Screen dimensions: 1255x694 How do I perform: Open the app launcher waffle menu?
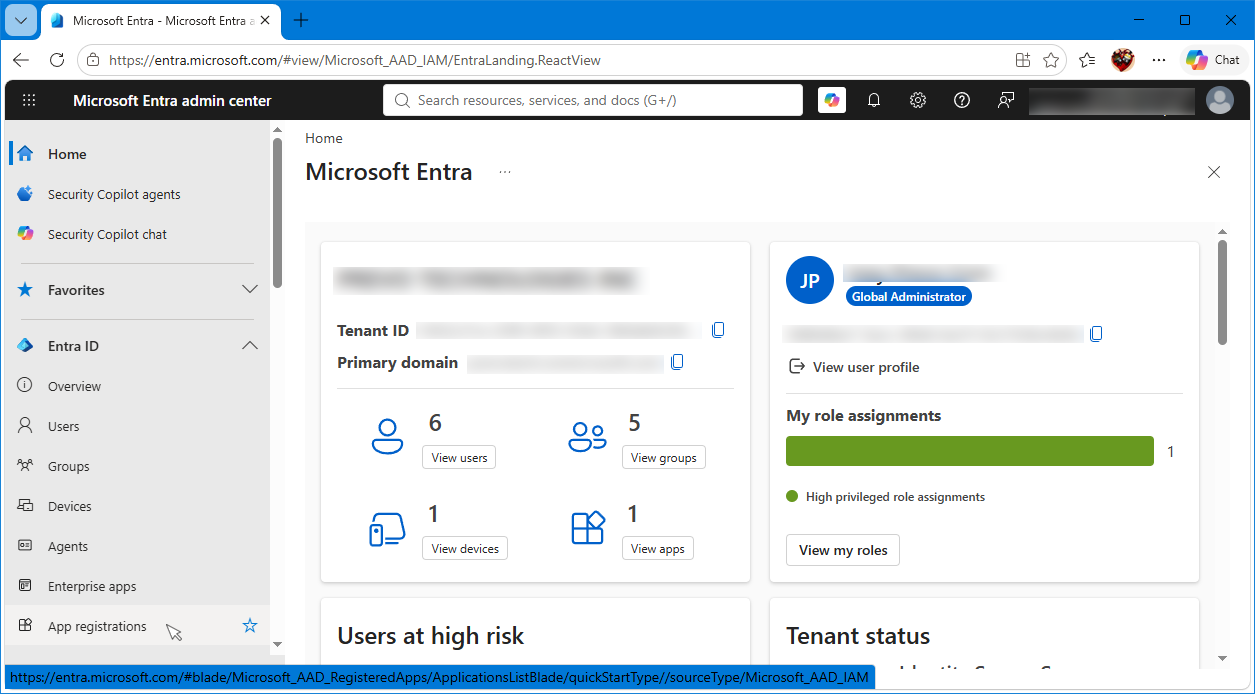[29, 100]
